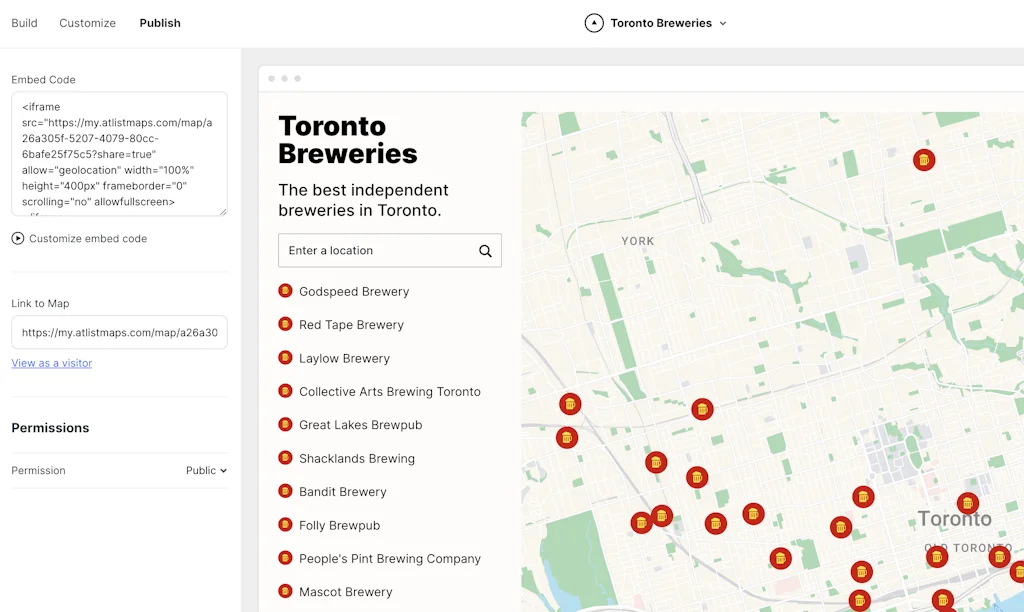Select the Publish tab
The image size is (1024, 612).
[x=160, y=23]
